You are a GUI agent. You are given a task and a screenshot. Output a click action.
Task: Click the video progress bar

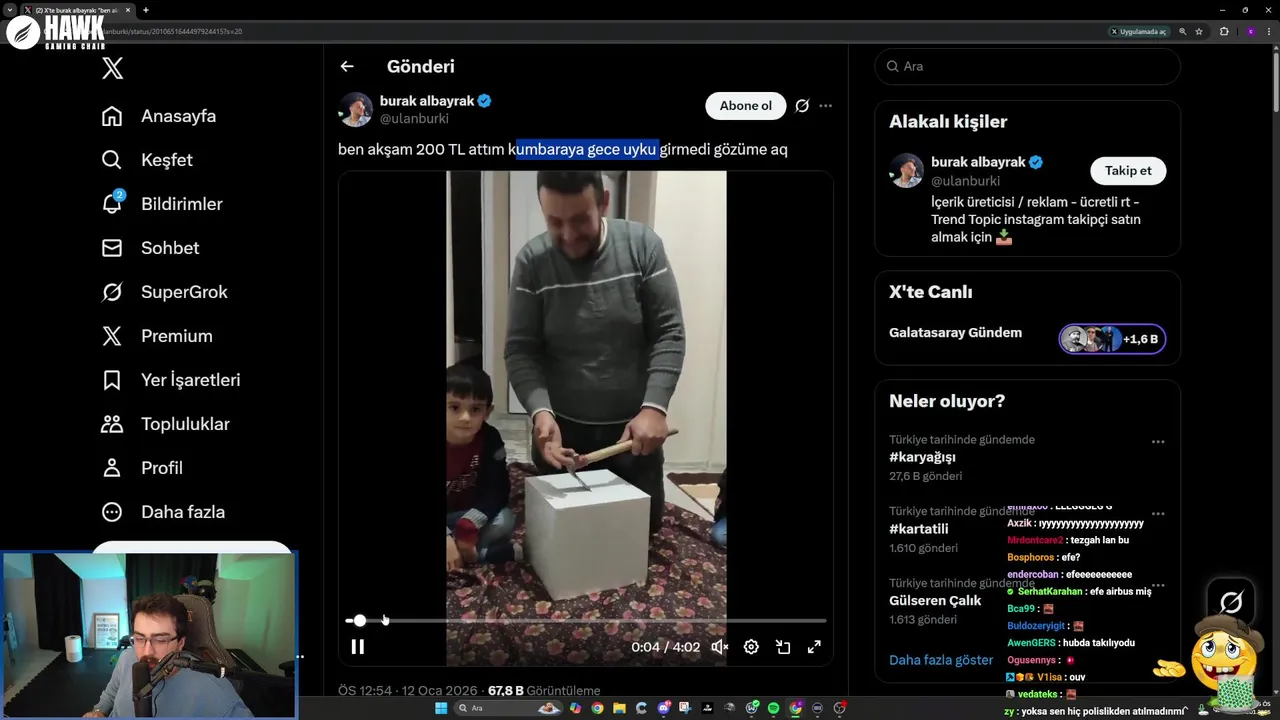(586, 621)
